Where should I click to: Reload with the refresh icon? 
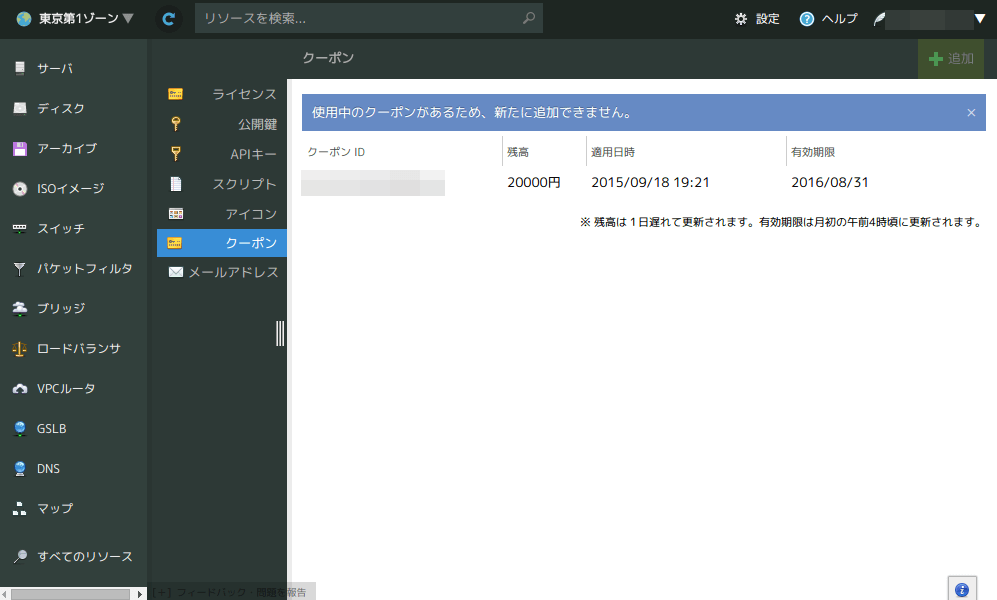[168, 19]
